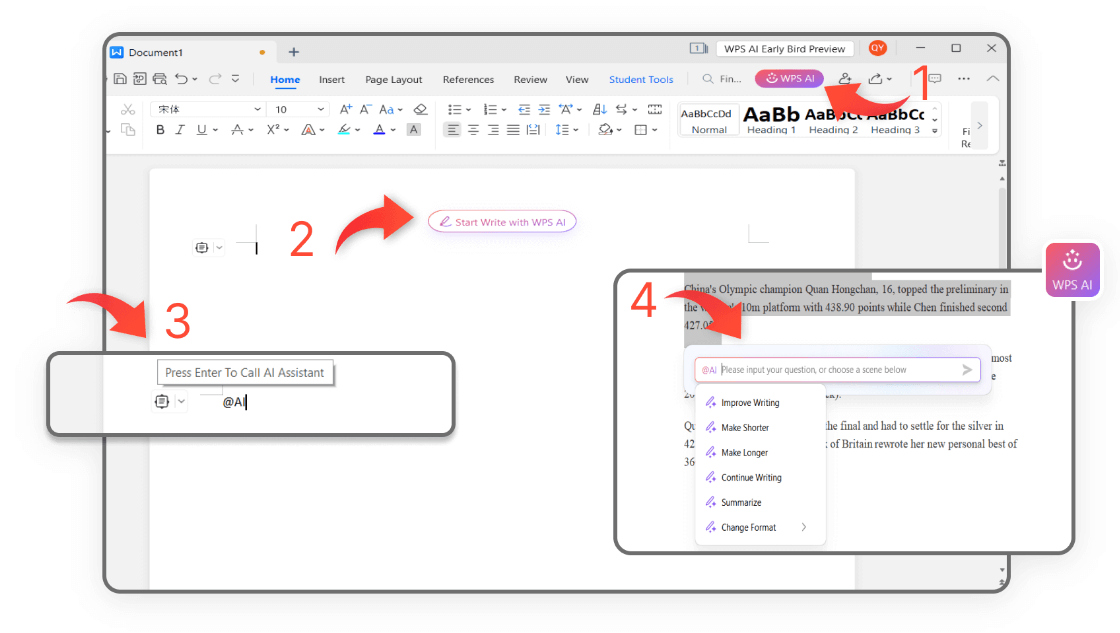Viewport: 1120px width, 633px height.
Task: Toggle character shading A button
Action: [x=414, y=129]
